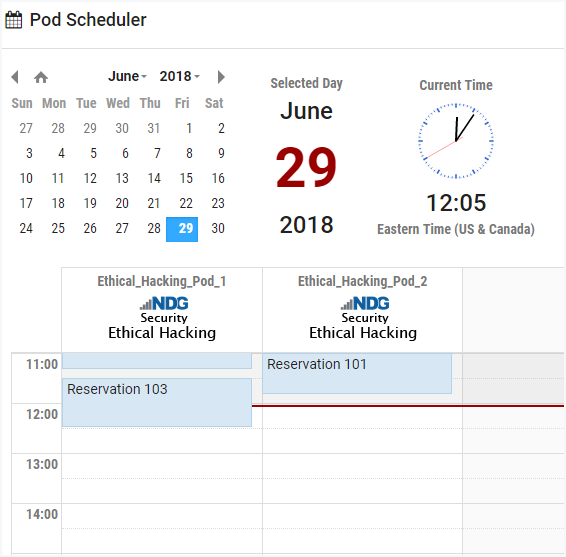This screenshot has width=566, height=557.
Task: Click NDG logo under Ethical_Hacking_Pod_1
Action: pyautogui.click(x=164, y=303)
